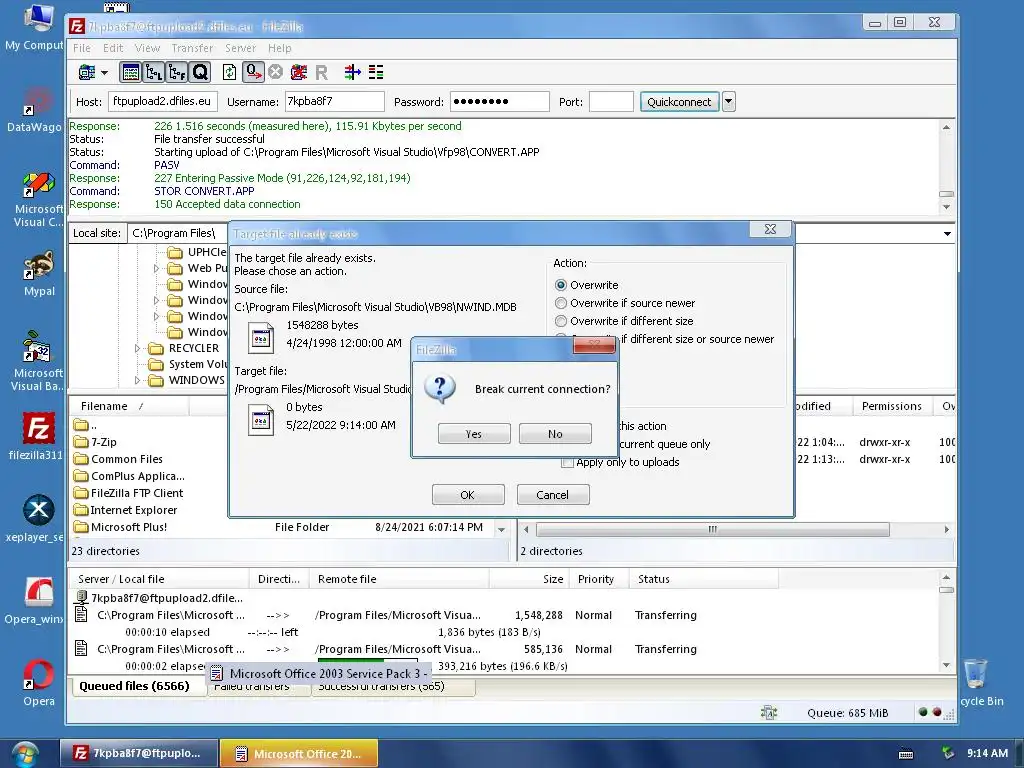
Task: Open the Site Manager toolbar icon
Action: click(87, 72)
